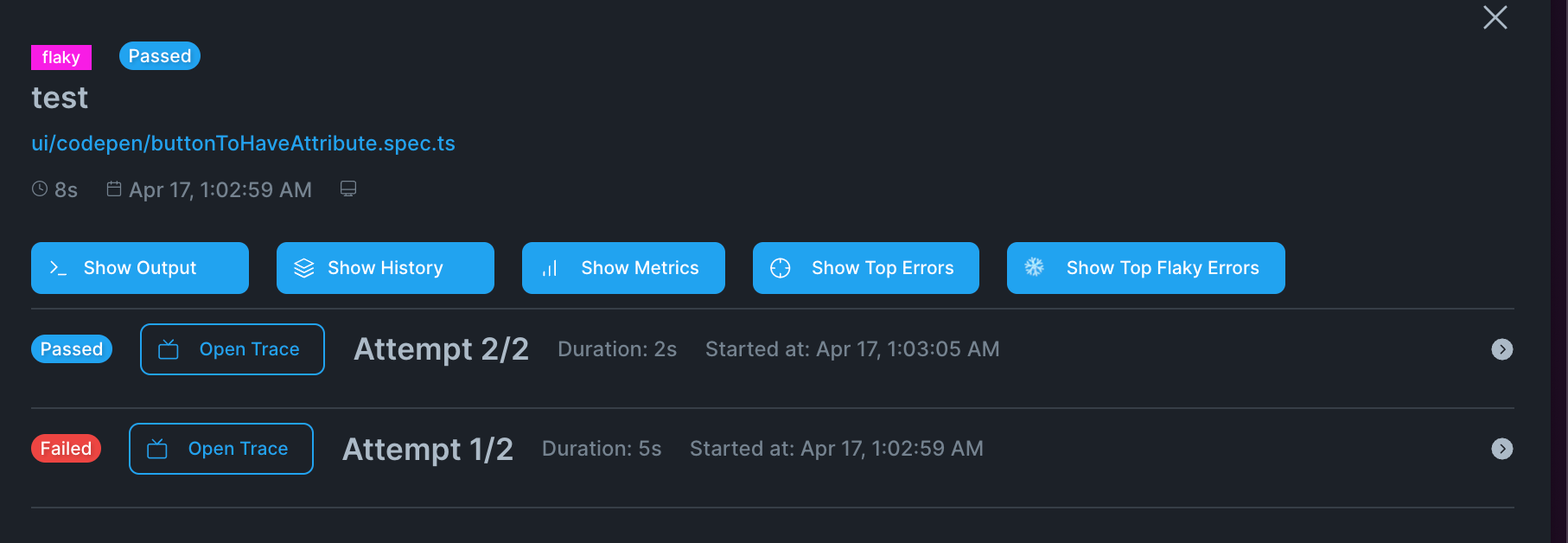Expand Attempt 1/2 details chevron
The width and height of the screenshot is (1568, 543).
[1502, 449]
